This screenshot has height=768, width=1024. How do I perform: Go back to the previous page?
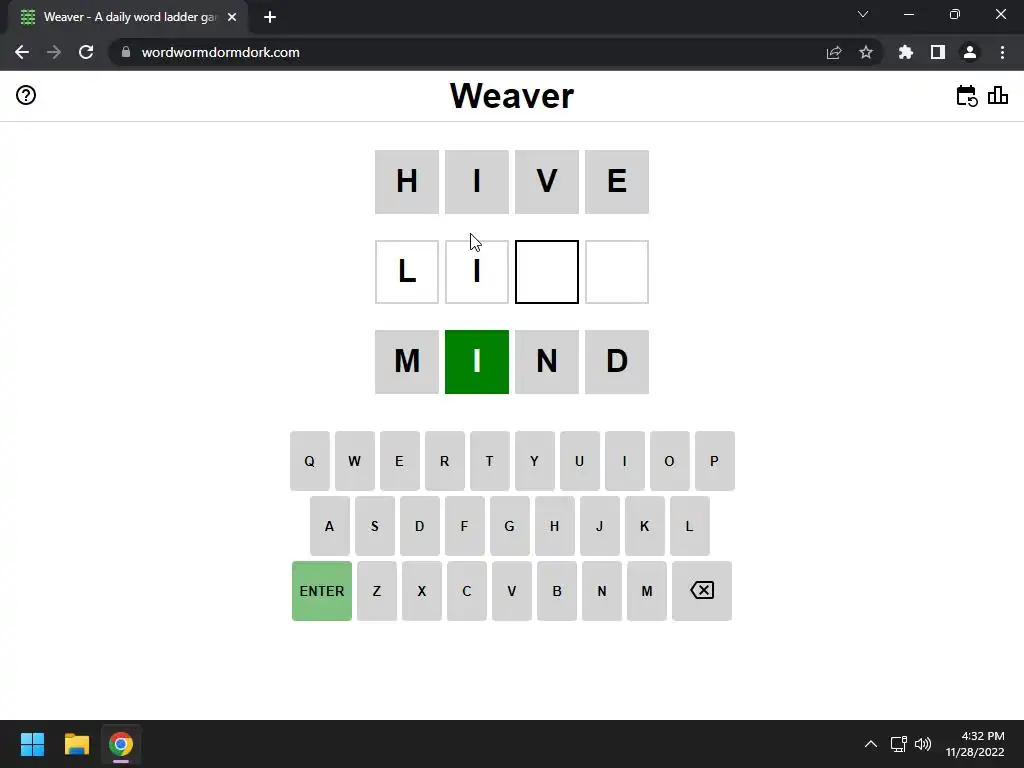pyautogui.click(x=22, y=52)
